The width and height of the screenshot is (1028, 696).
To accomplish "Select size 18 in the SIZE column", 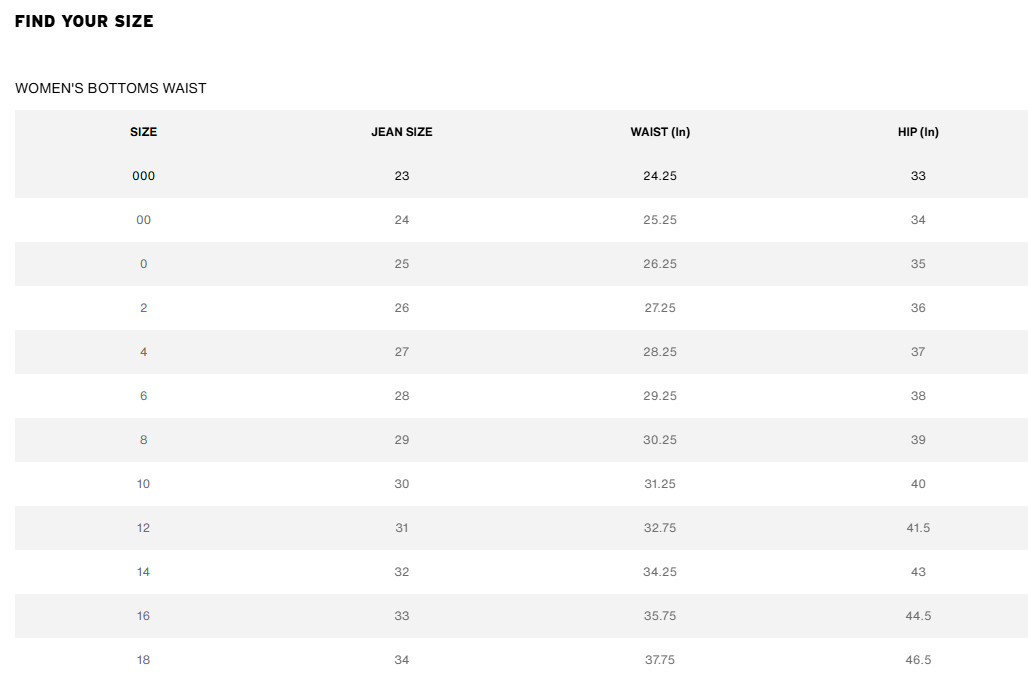I will [x=143, y=660].
